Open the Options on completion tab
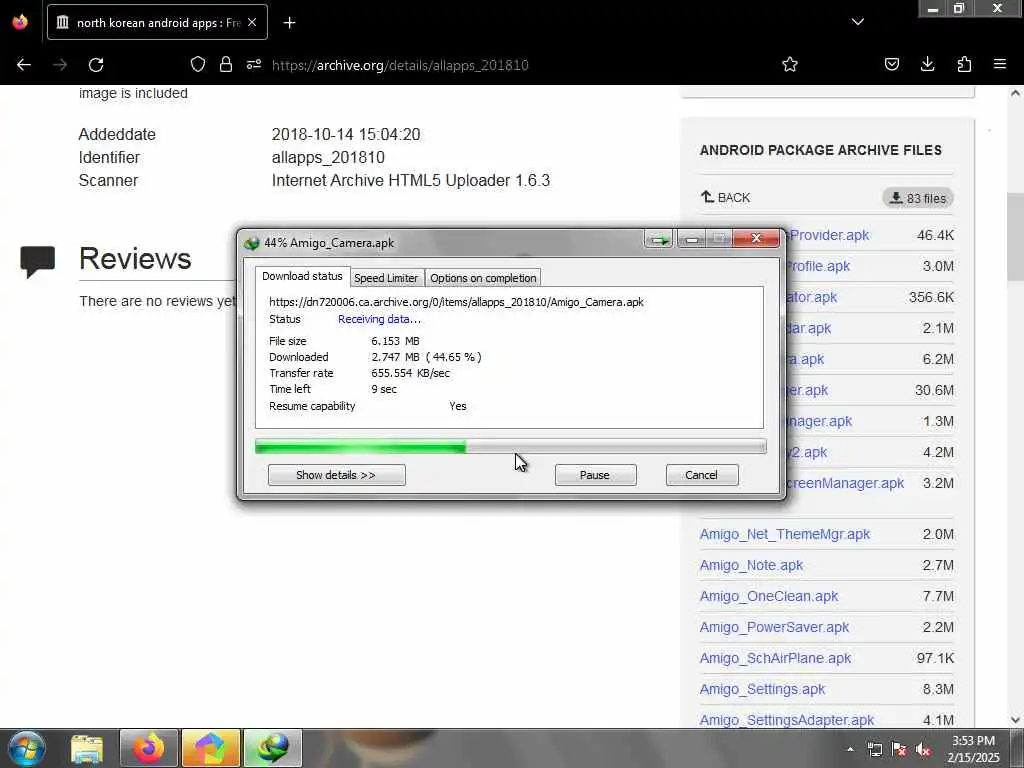1024x768 pixels. [x=483, y=278]
